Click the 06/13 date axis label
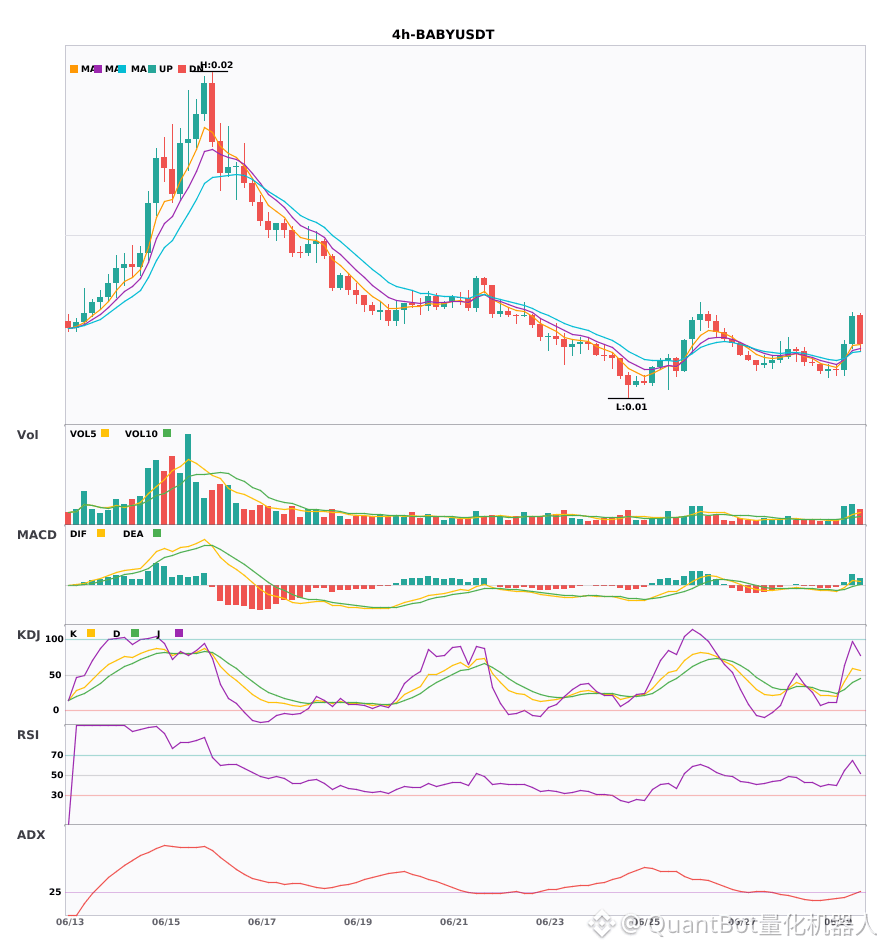Screen dimensions: 885x950 [x=70, y=922]
